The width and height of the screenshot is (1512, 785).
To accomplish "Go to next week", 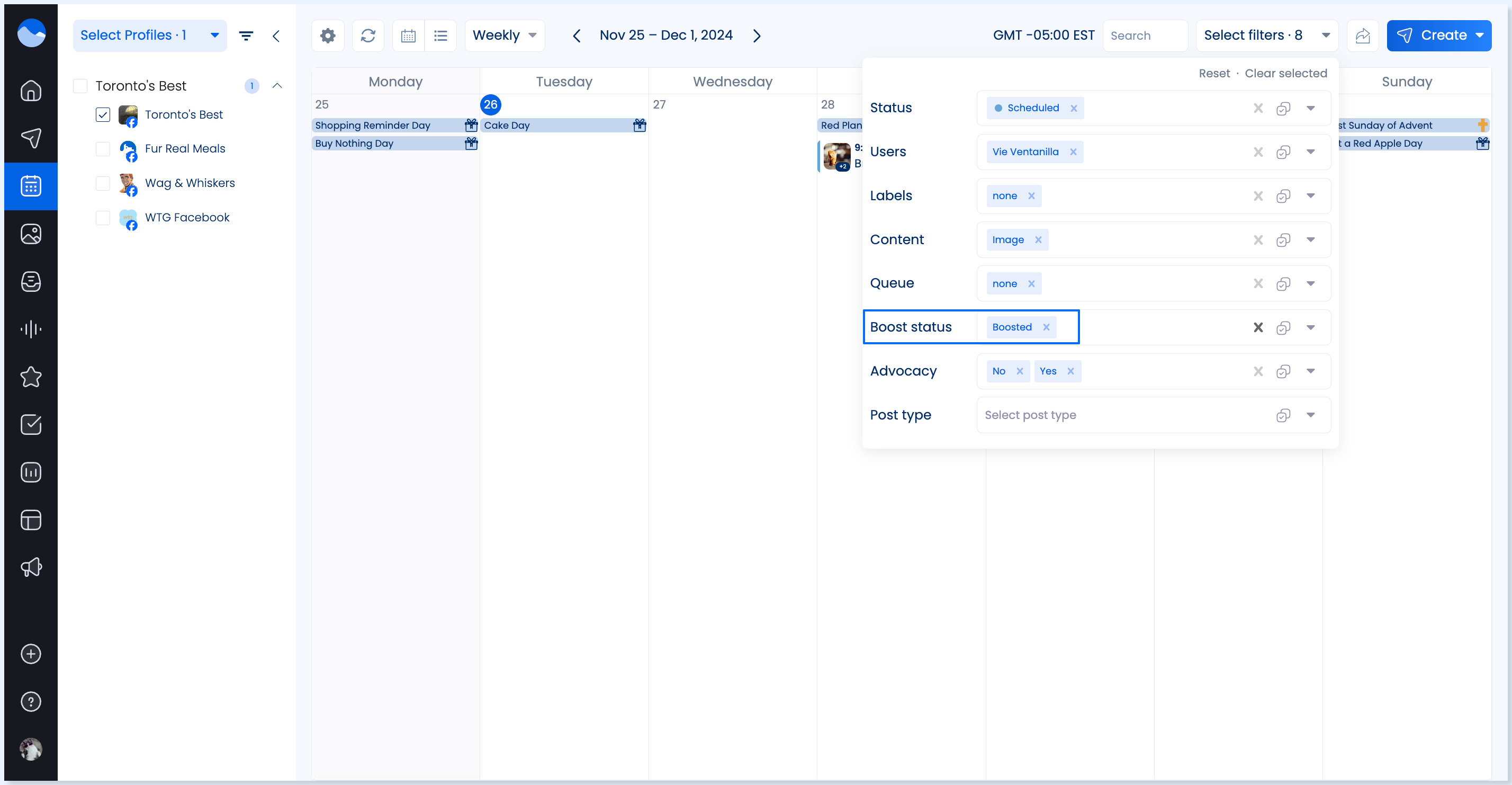I will point(757,36).
